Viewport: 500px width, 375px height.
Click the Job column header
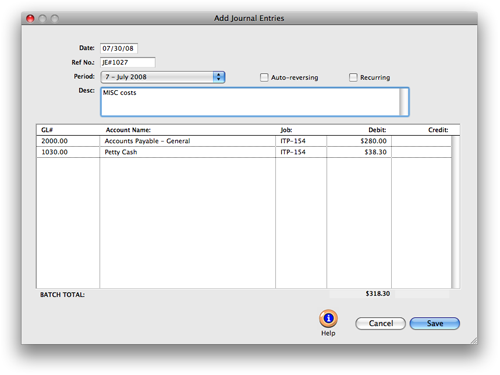pos(286,130)
